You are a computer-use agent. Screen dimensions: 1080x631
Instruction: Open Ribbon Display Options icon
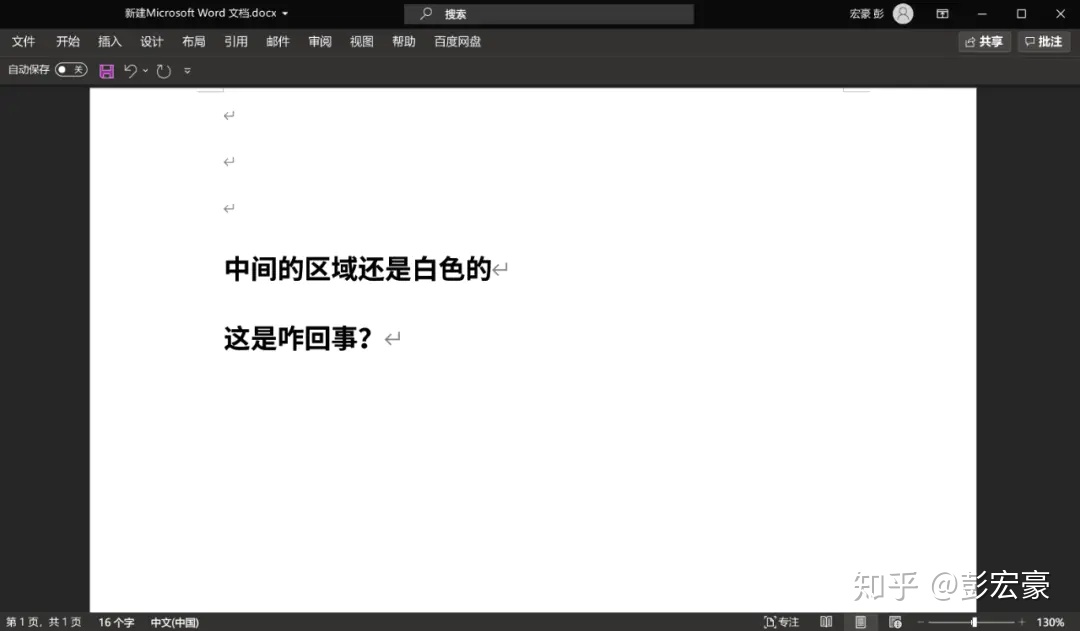(x=942, y=14)
